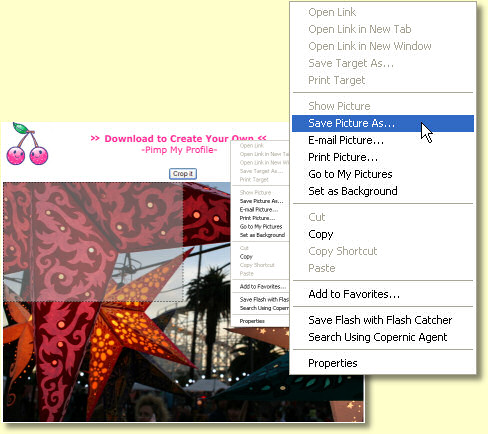Click the Pimp My Profile pink text
Image resolution: width=488 pixels, height=434 pixels.
coord(179,150)
